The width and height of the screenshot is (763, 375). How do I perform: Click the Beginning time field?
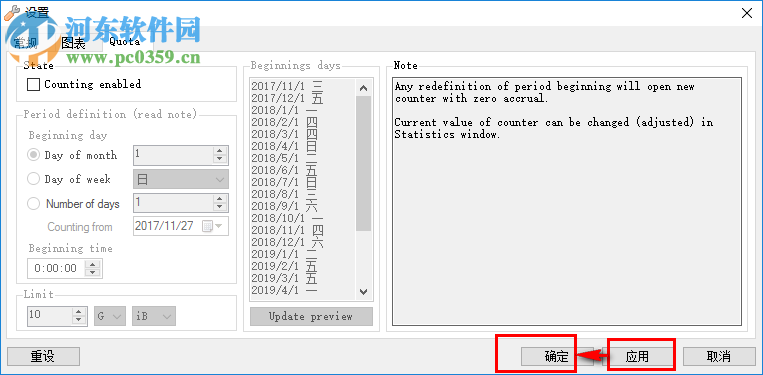tap(56, 268)
